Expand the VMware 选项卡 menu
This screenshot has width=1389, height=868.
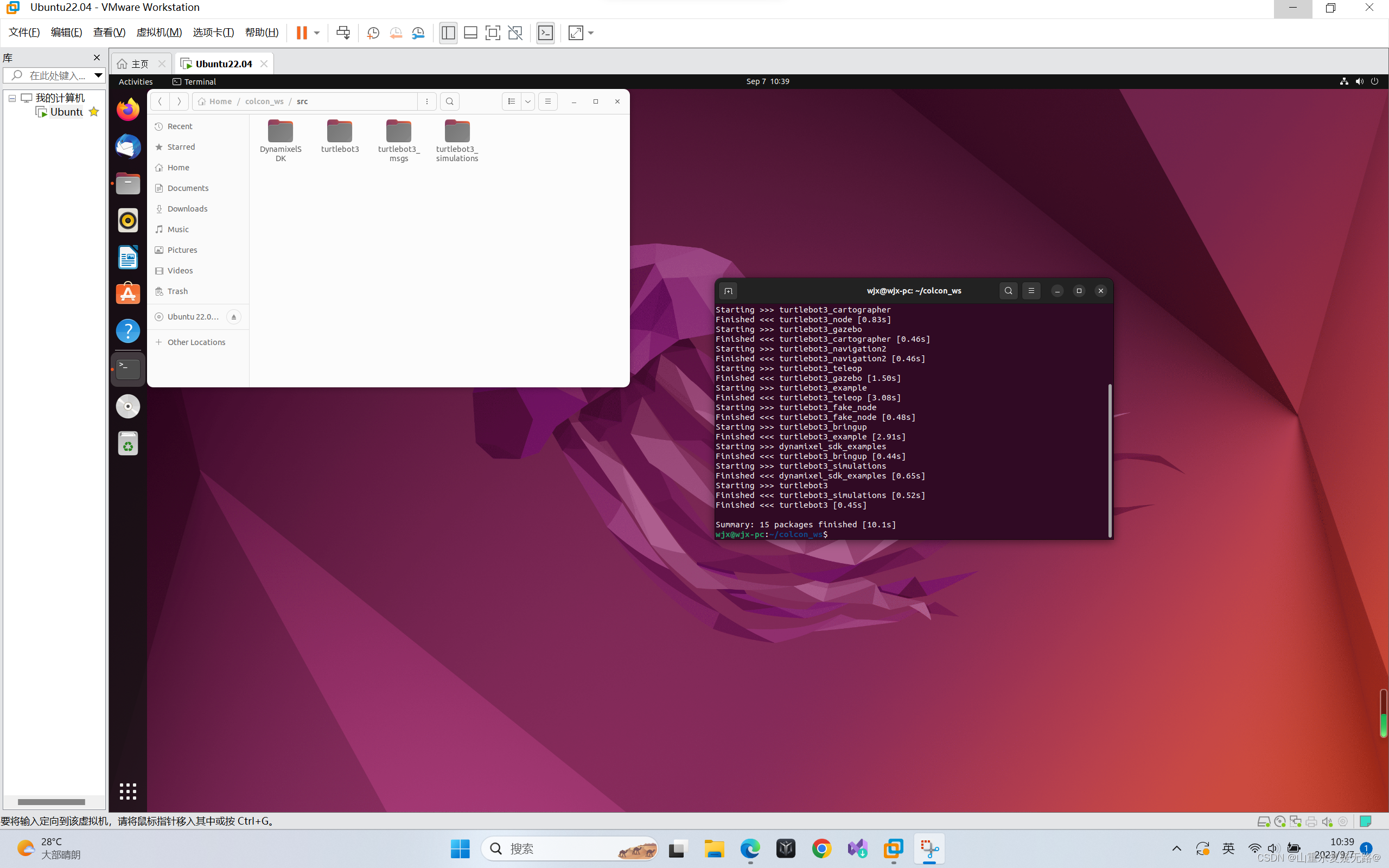click(x=213, y=32)
